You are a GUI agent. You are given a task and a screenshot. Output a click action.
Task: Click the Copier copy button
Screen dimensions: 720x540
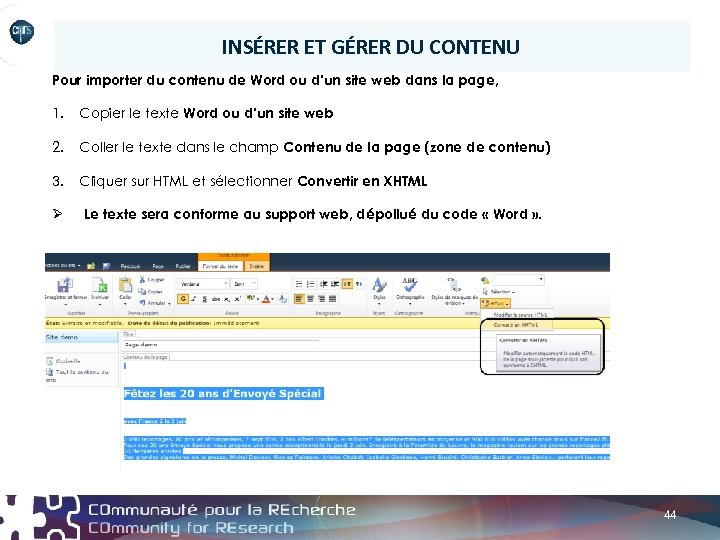click(x=150, y=292)
